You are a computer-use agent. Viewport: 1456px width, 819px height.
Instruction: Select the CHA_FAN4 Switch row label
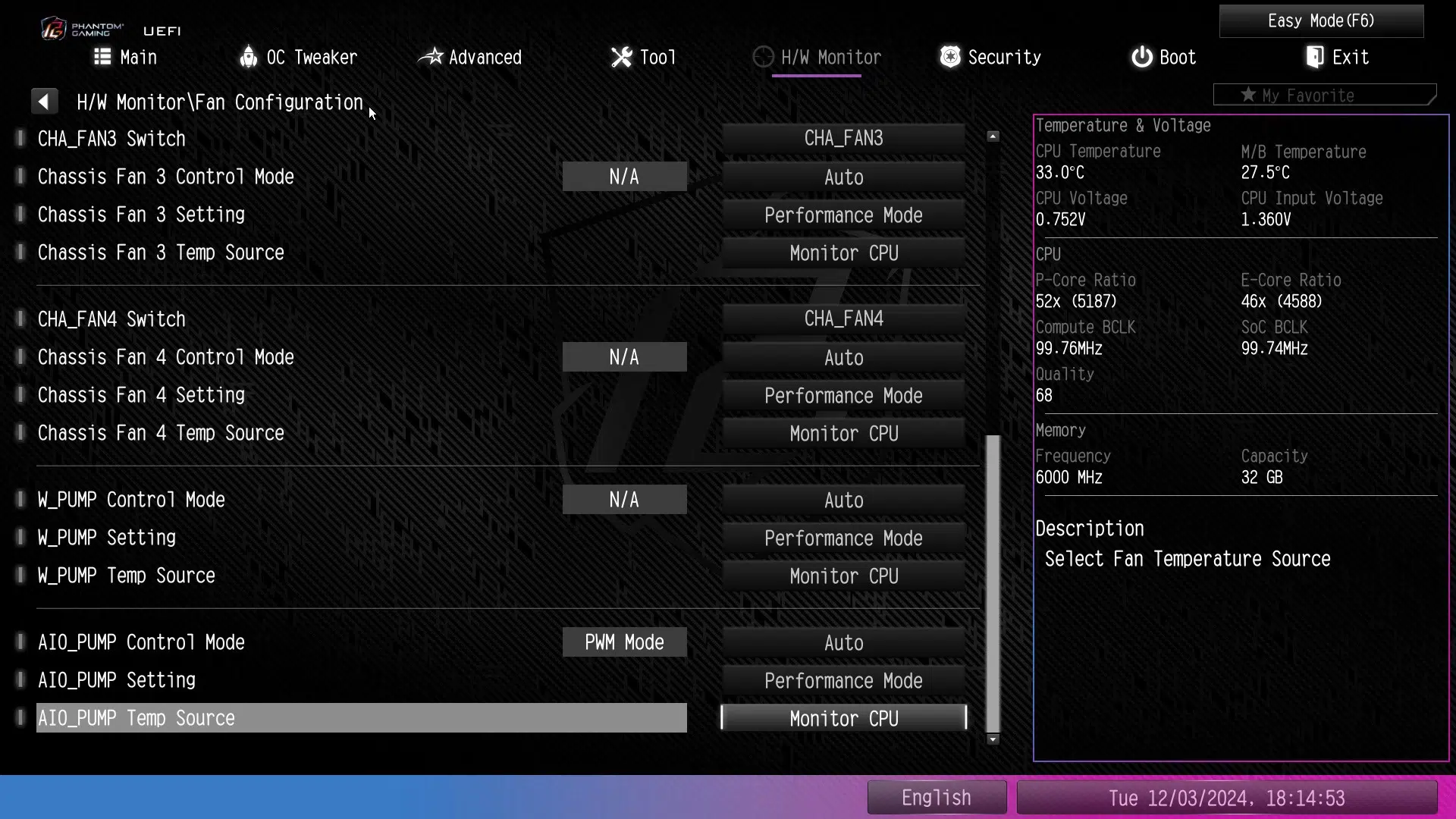tap(111, 319)
